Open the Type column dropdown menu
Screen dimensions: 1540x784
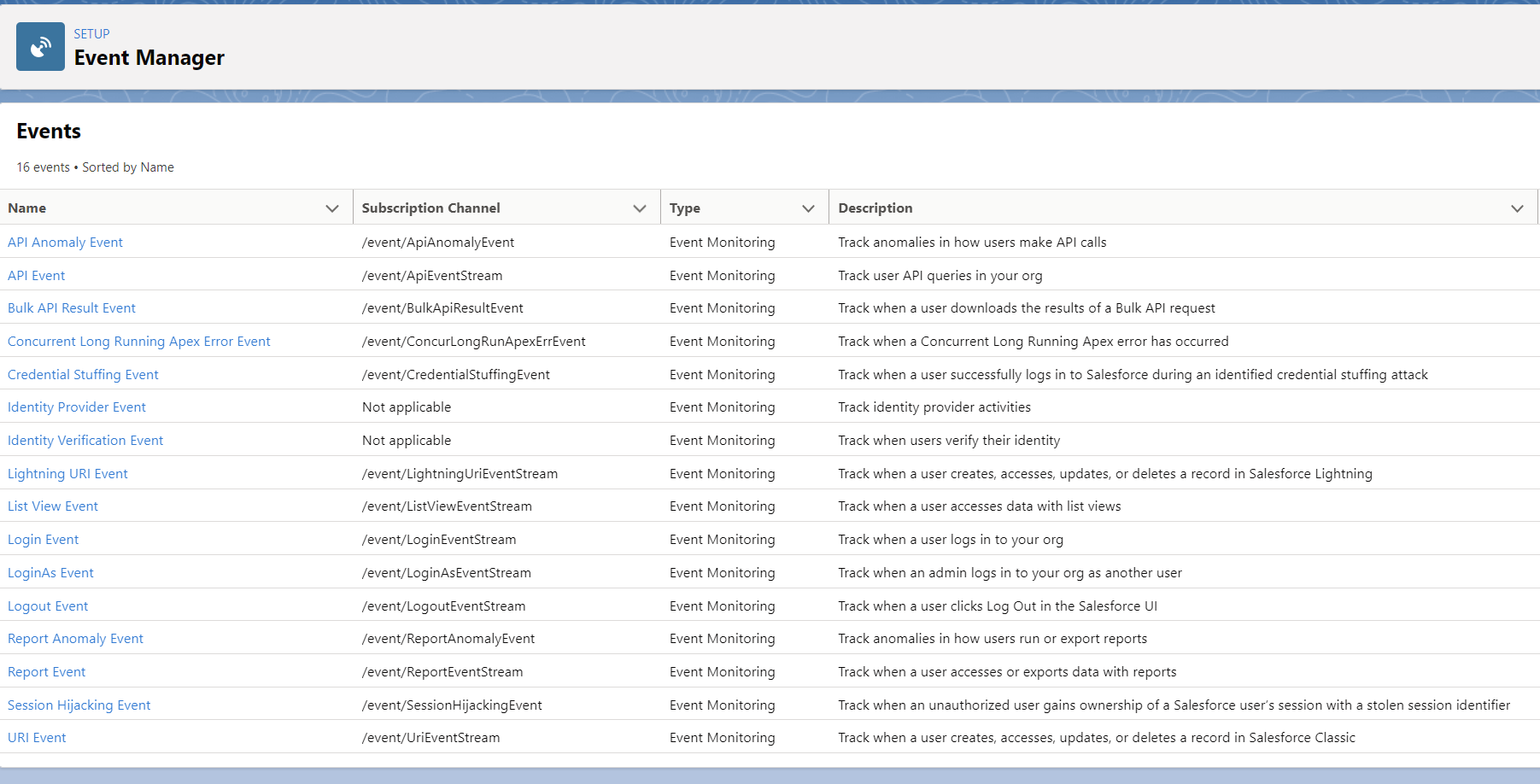pyautogui.click(x=808, y=208)
